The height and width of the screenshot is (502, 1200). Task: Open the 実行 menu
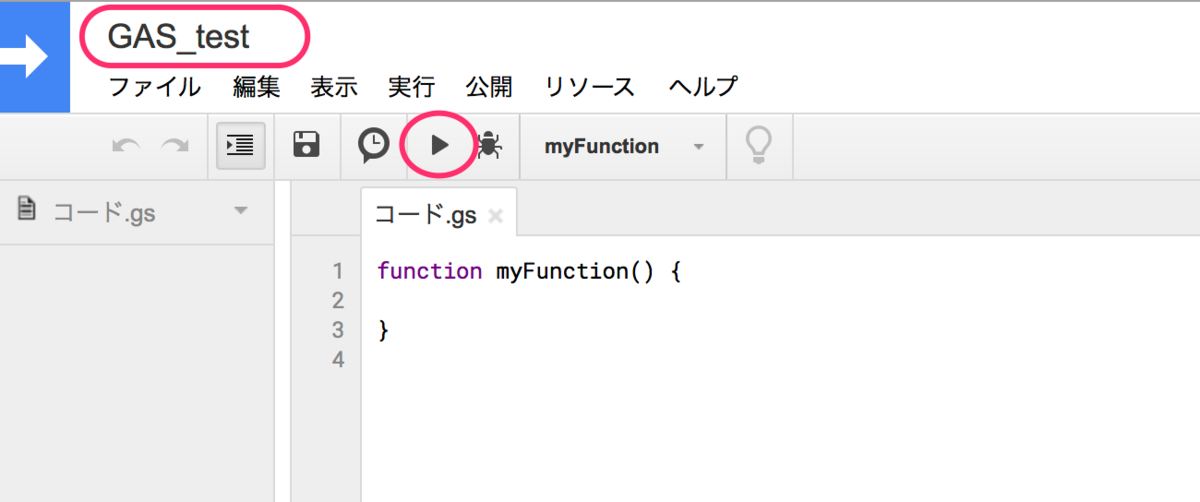[x=411, y=87]
